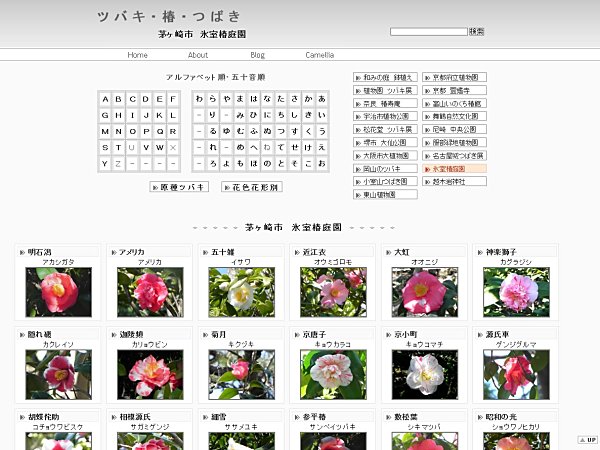Select letter K in alphabet index
This screenshot has width=600, height=450.
160,115
